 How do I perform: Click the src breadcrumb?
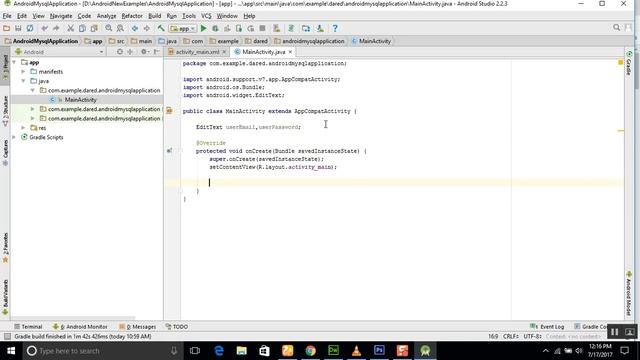click(117, 41)
